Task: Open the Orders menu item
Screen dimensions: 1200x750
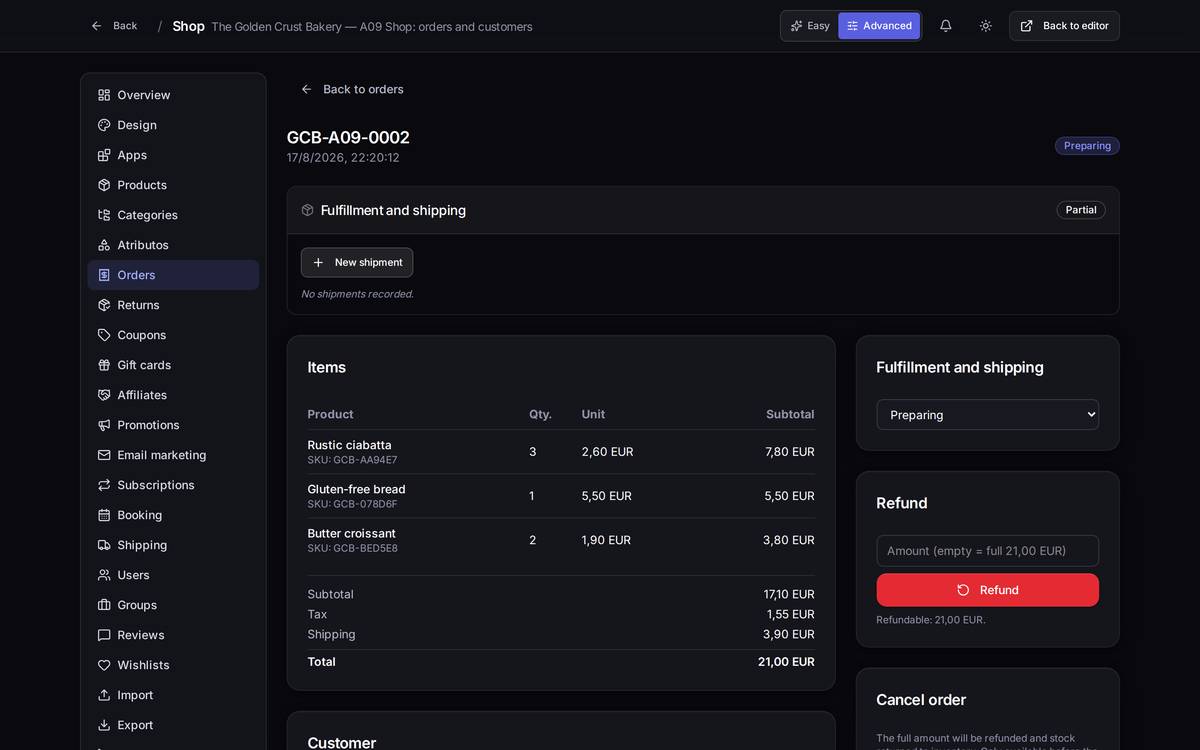Action: point(173,275)
